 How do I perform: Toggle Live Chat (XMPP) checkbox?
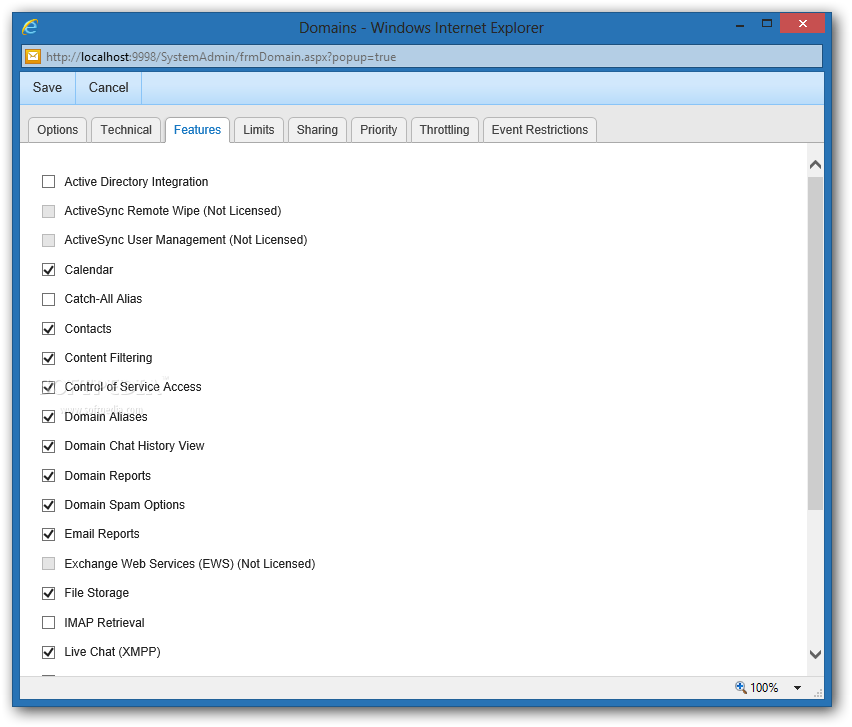tap(48, 652)
